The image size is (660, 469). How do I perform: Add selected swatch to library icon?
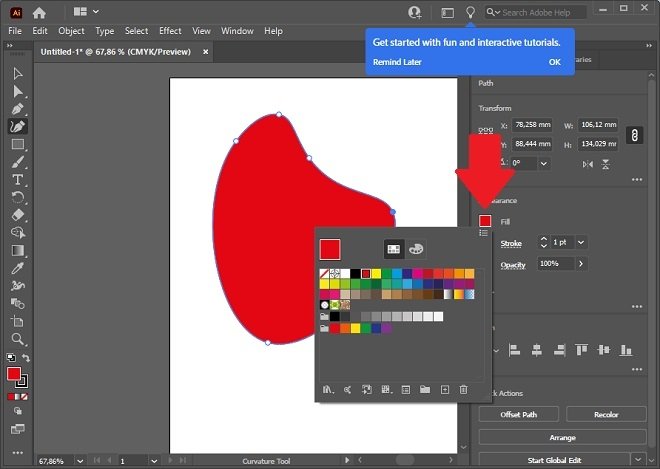(x=367, y=390)
